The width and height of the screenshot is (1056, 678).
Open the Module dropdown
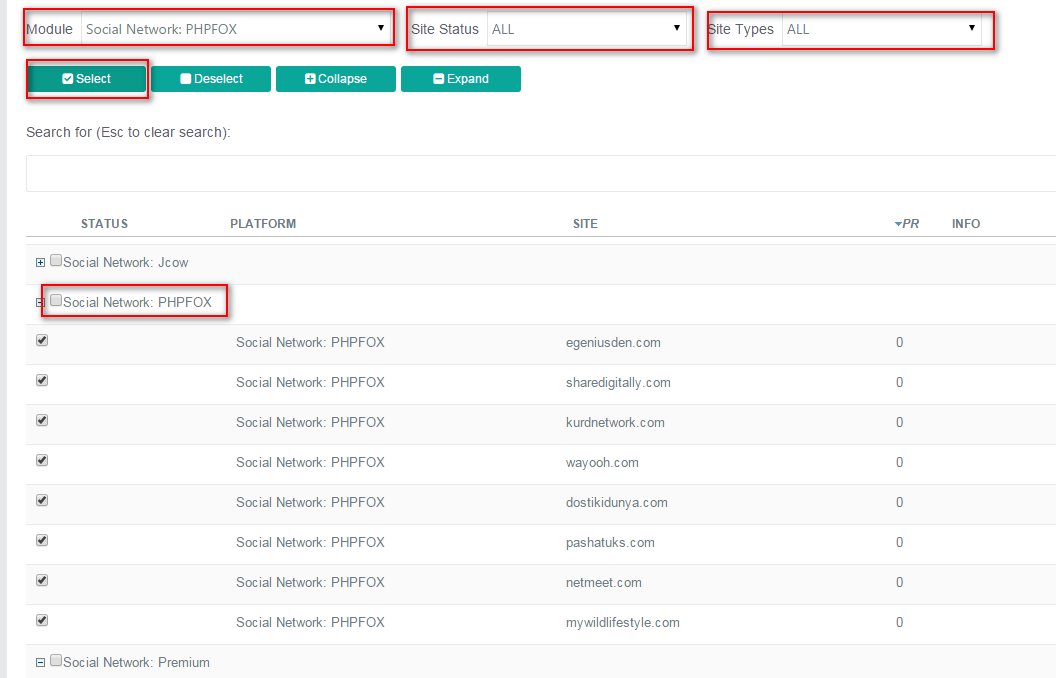235,29
